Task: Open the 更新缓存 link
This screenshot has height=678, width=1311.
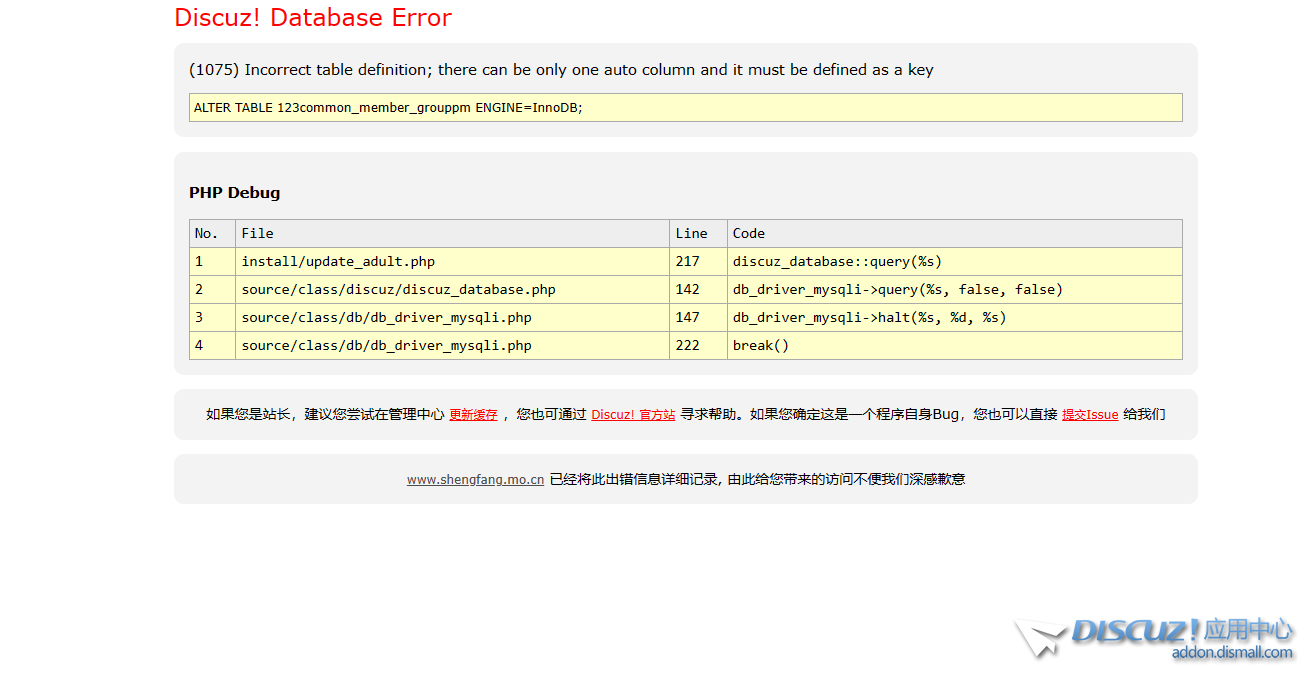Action: click(473, 414)
